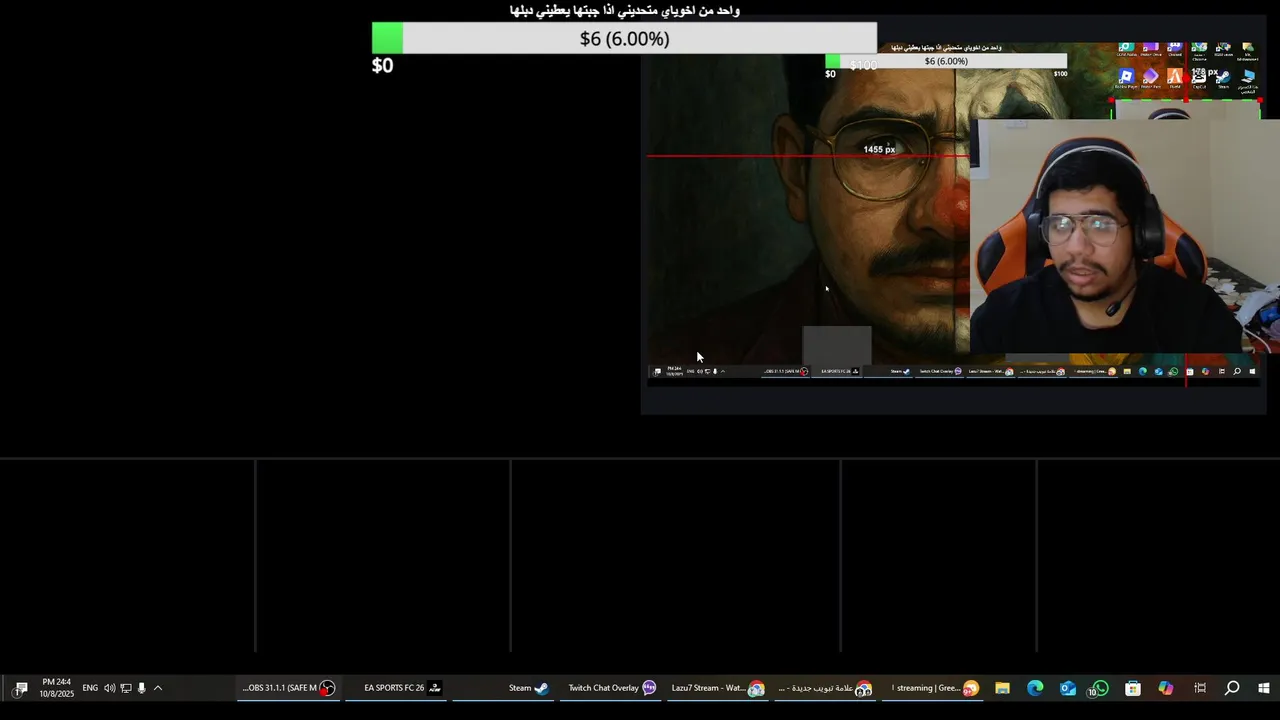Click the $0 goal start label
The image size is (1280, 720).
click(382, 66)
